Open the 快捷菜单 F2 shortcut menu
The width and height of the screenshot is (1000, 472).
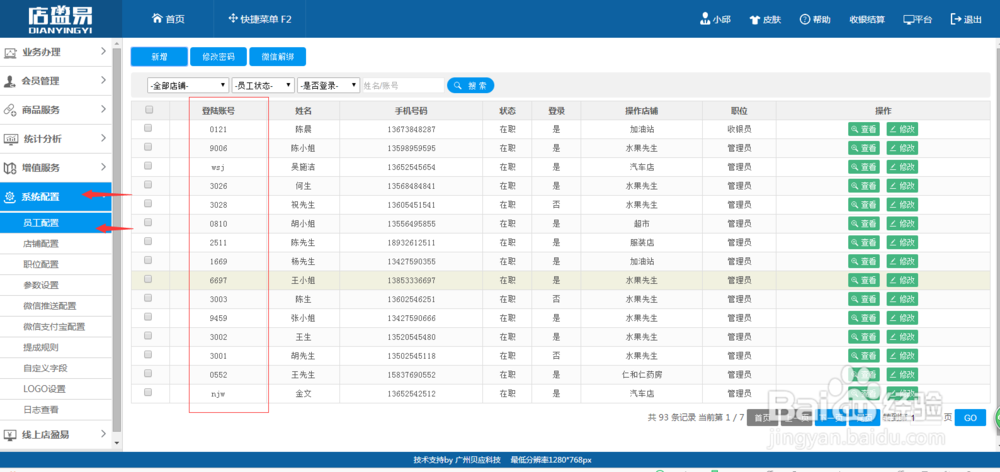(x=260, y=19)
